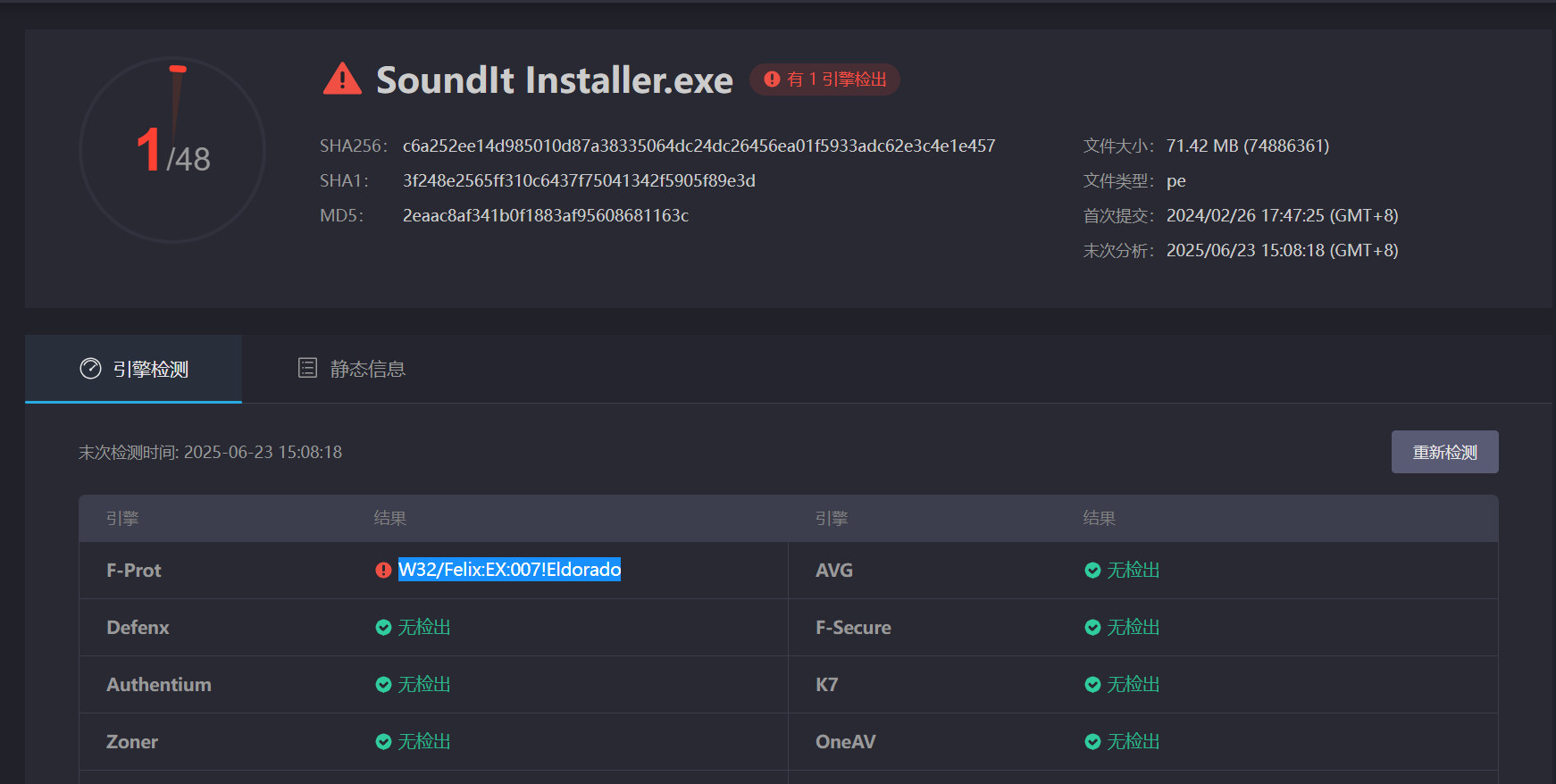Click 无检出 result in Authentium row
Image resolution: width=1556 pixels, height=784 pixels.
(424, 684)
